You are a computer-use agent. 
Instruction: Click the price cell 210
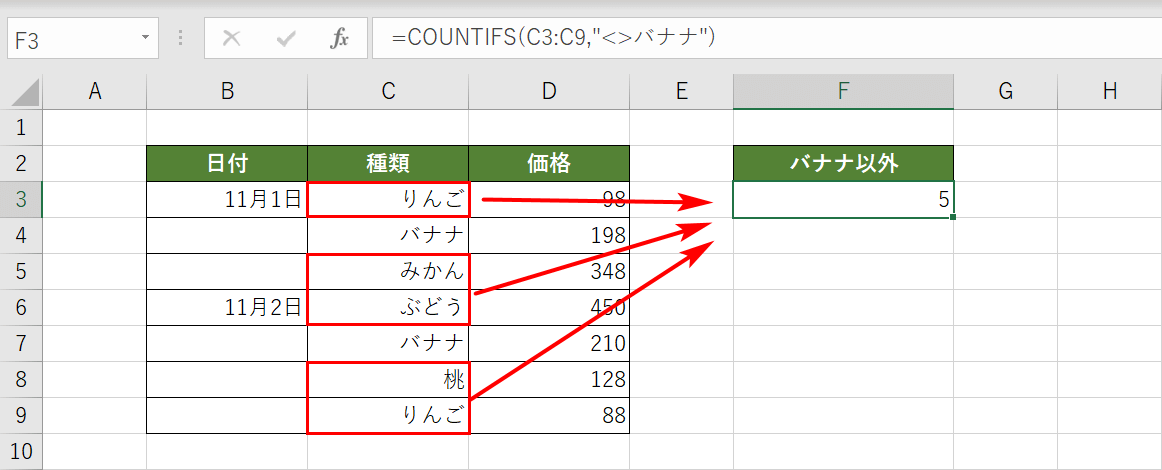[x=548, y=343]
